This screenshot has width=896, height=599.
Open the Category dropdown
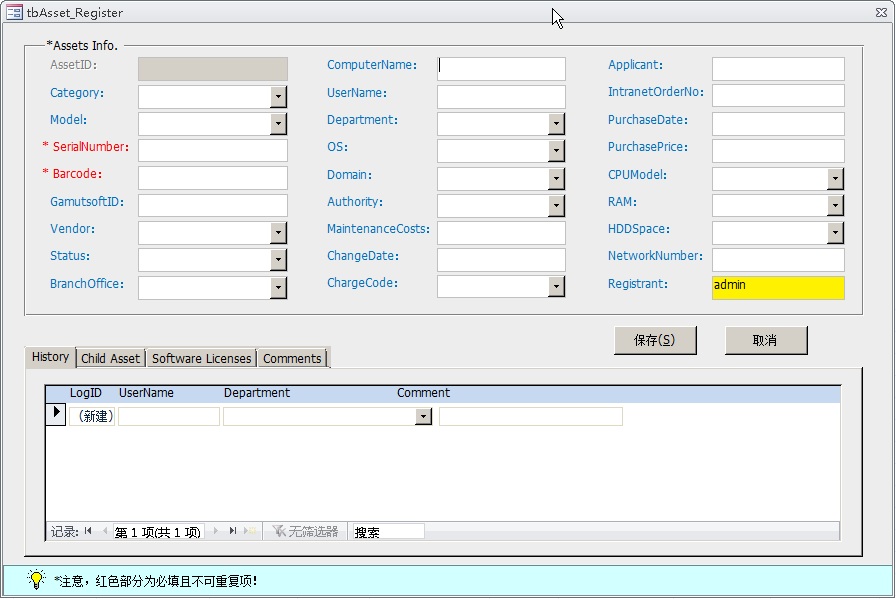click(x=278, y=97)
